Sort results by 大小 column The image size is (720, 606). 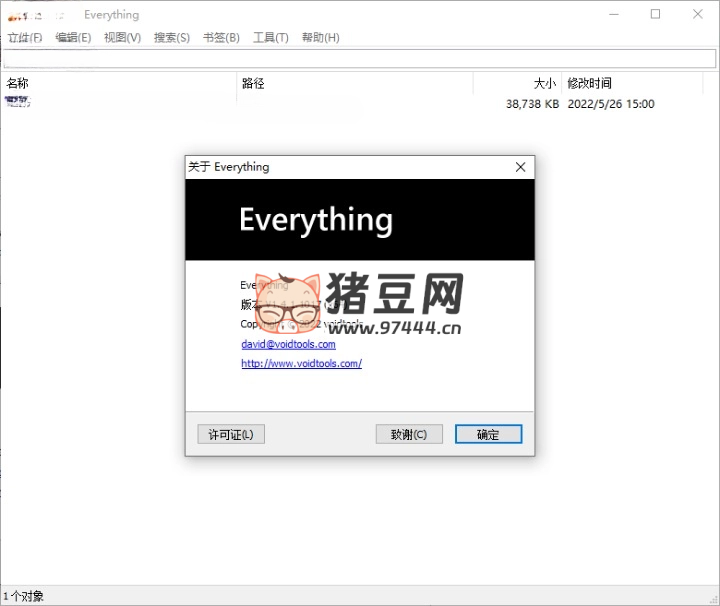click(x=517, y=83)
